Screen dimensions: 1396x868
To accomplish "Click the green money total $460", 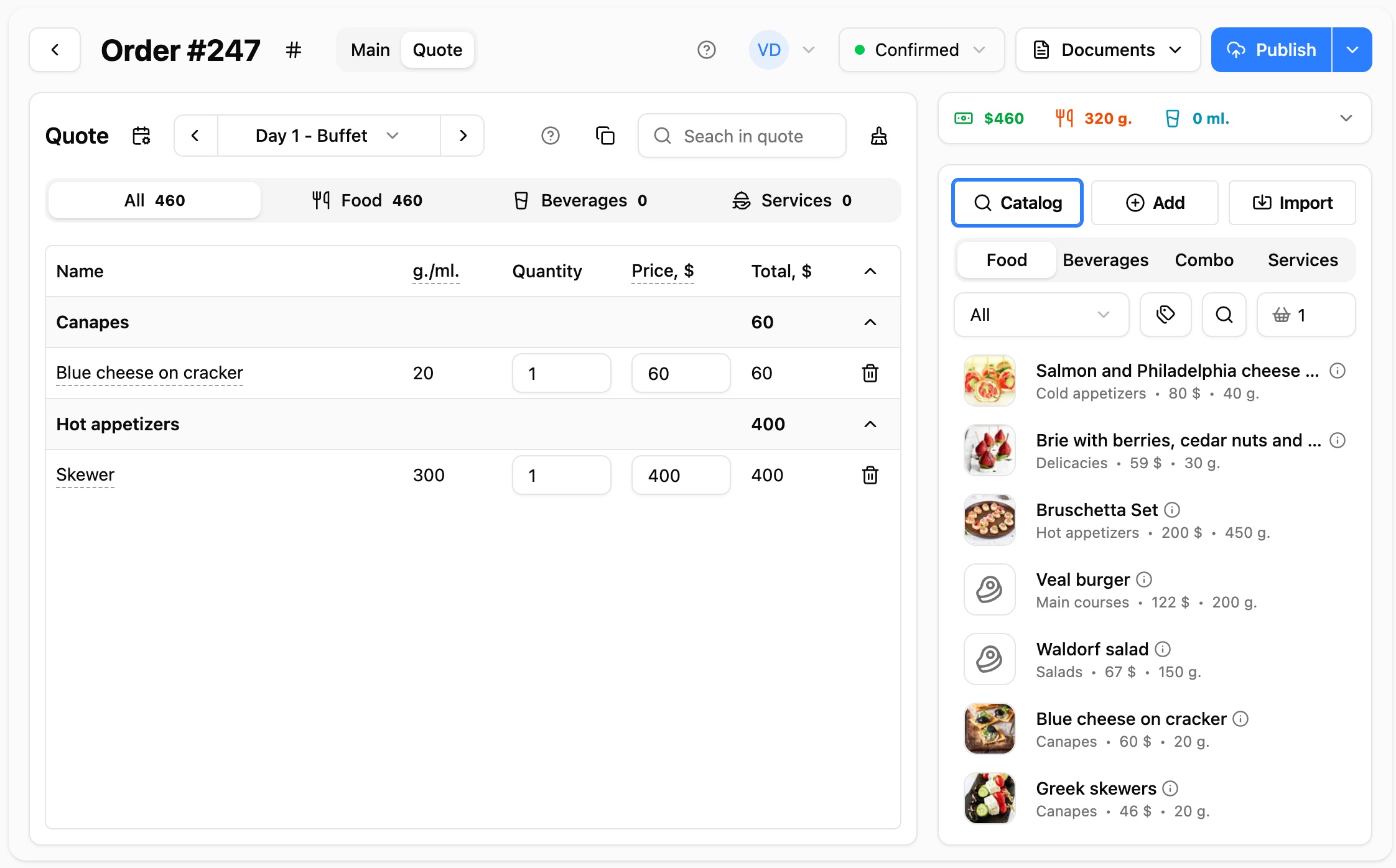I will coord(989,118).
